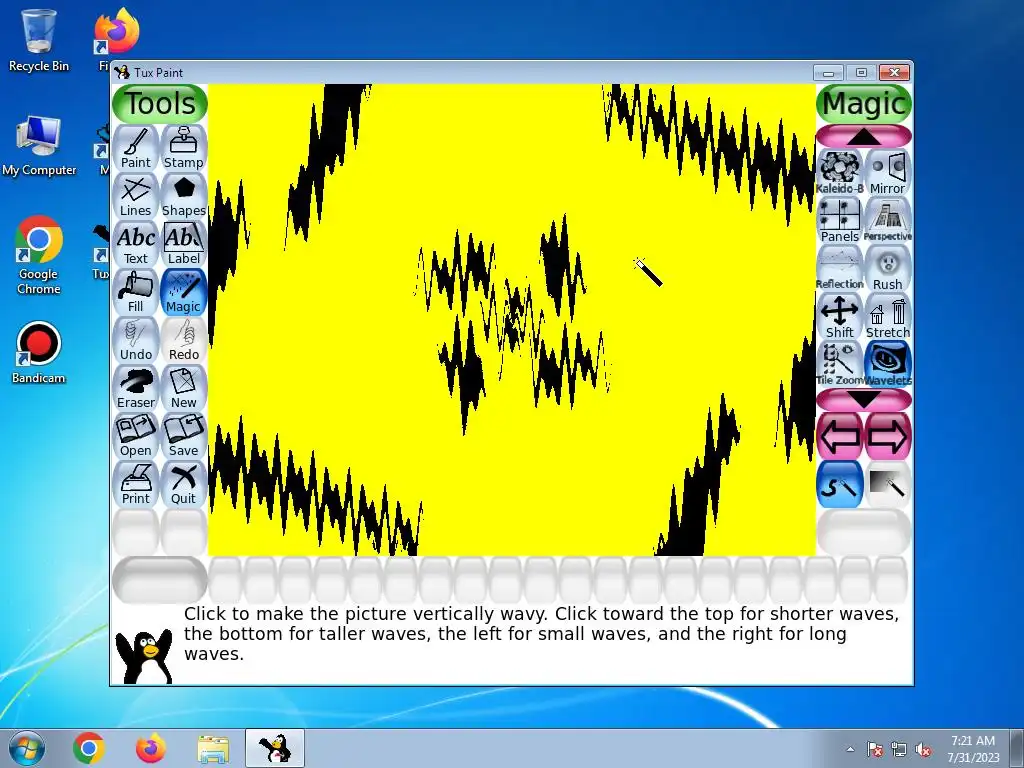Open a saved picture

coord(136,436)
